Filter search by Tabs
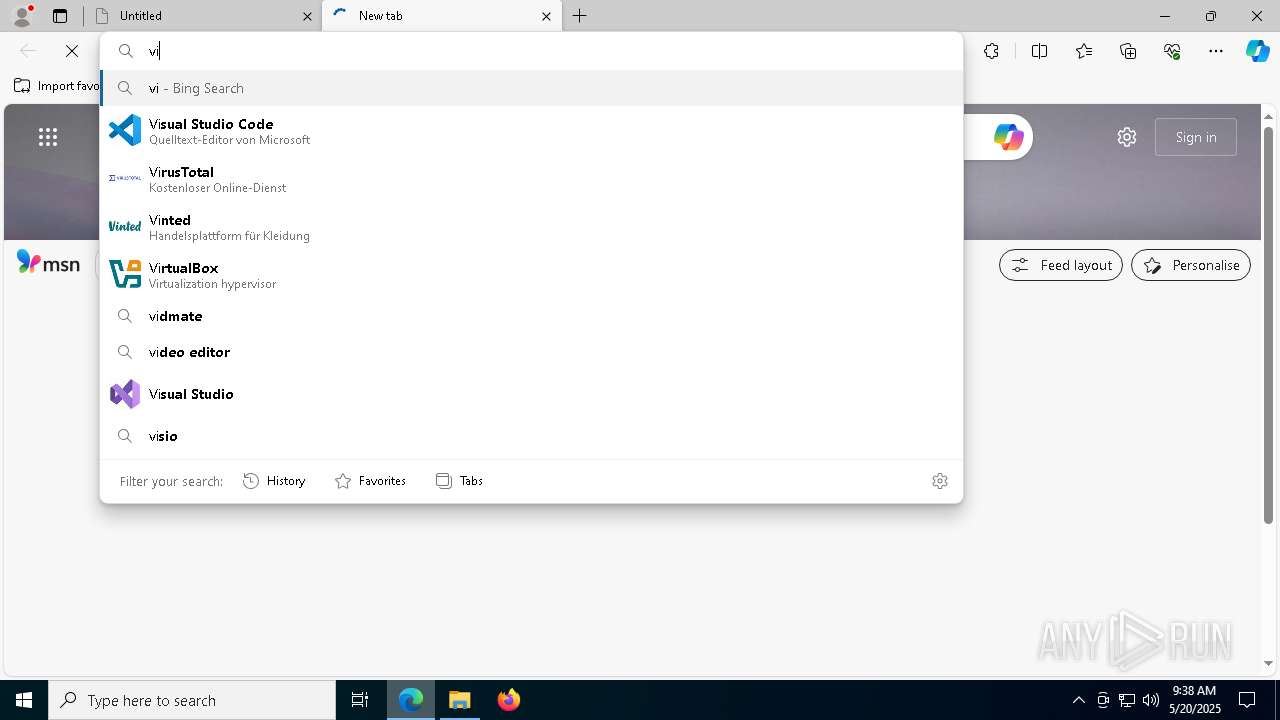The height and width of the screenshot is (720, 1280). 460,481
